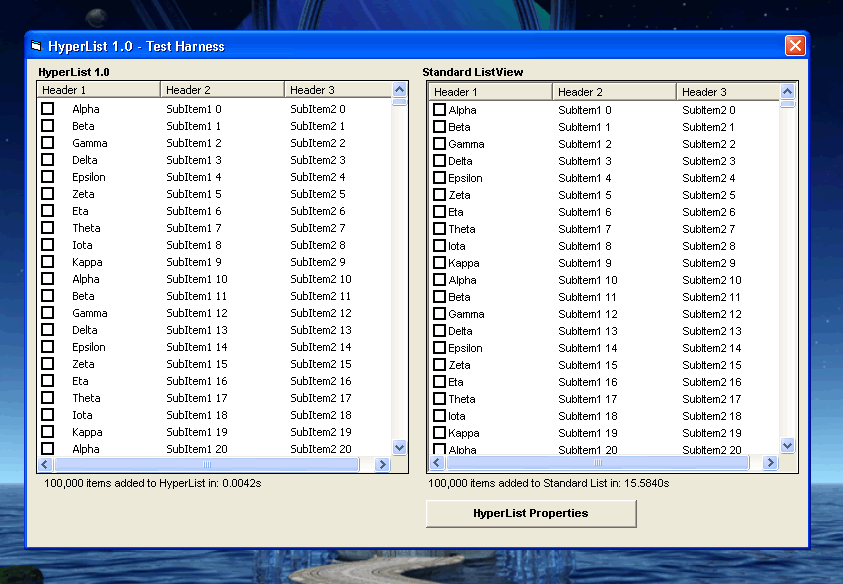Close the HyperList Test Harness window
The height and width of the screenshot is (584, 843).
(x=795, y=46)
